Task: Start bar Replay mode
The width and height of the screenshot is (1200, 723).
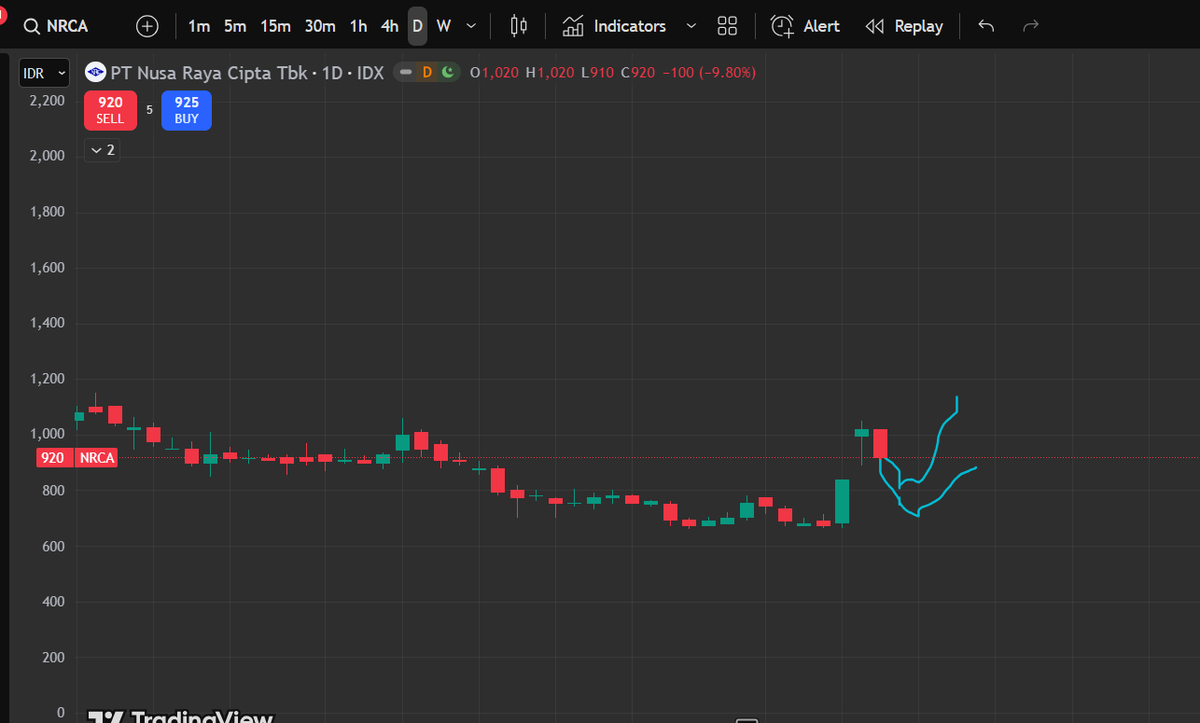Action: pos(904,26)
